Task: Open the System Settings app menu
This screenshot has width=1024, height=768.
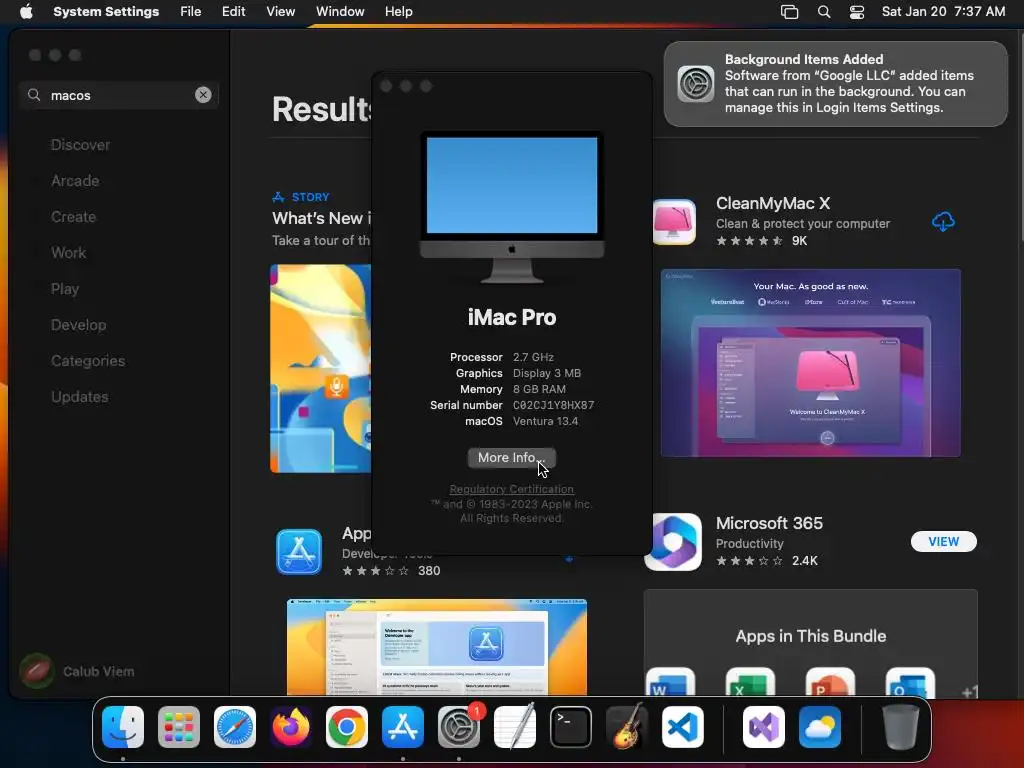Action: click(x=106, y=12)
